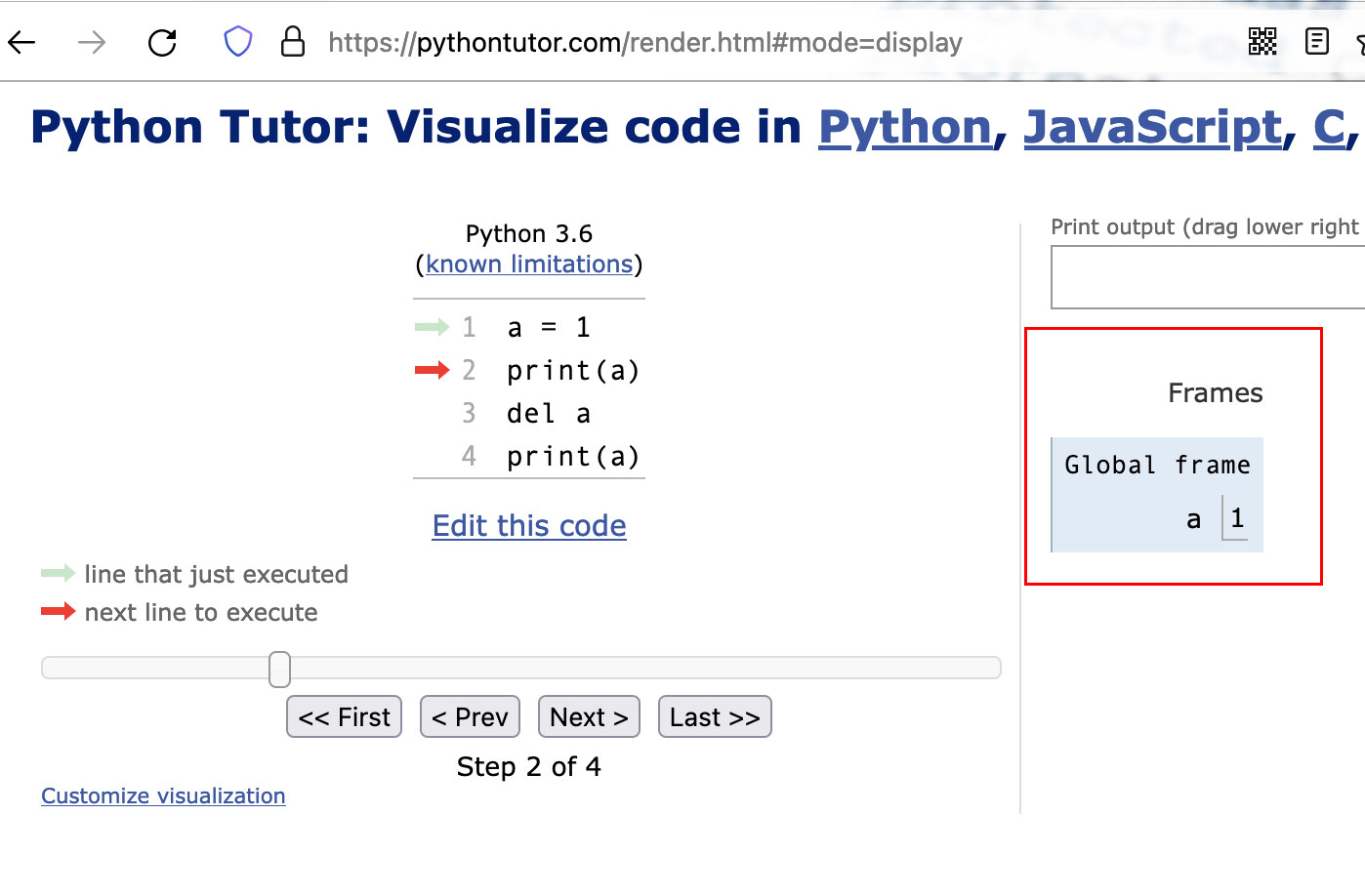Open the Python link in the heading
This screenshot has height=896, width=1365.
point(905,127)
